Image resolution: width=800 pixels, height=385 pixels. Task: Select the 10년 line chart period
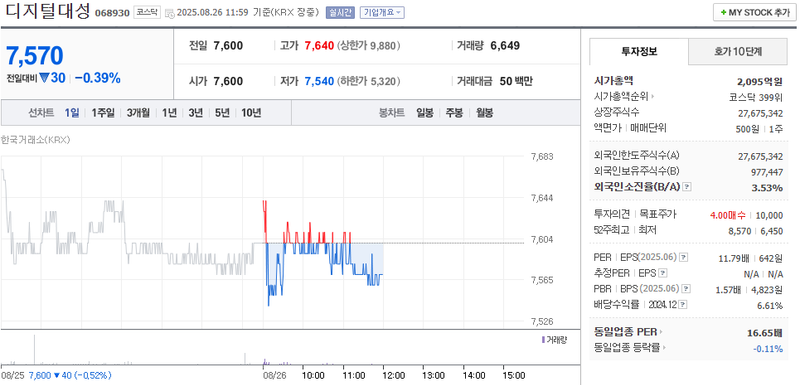point(251,113)
